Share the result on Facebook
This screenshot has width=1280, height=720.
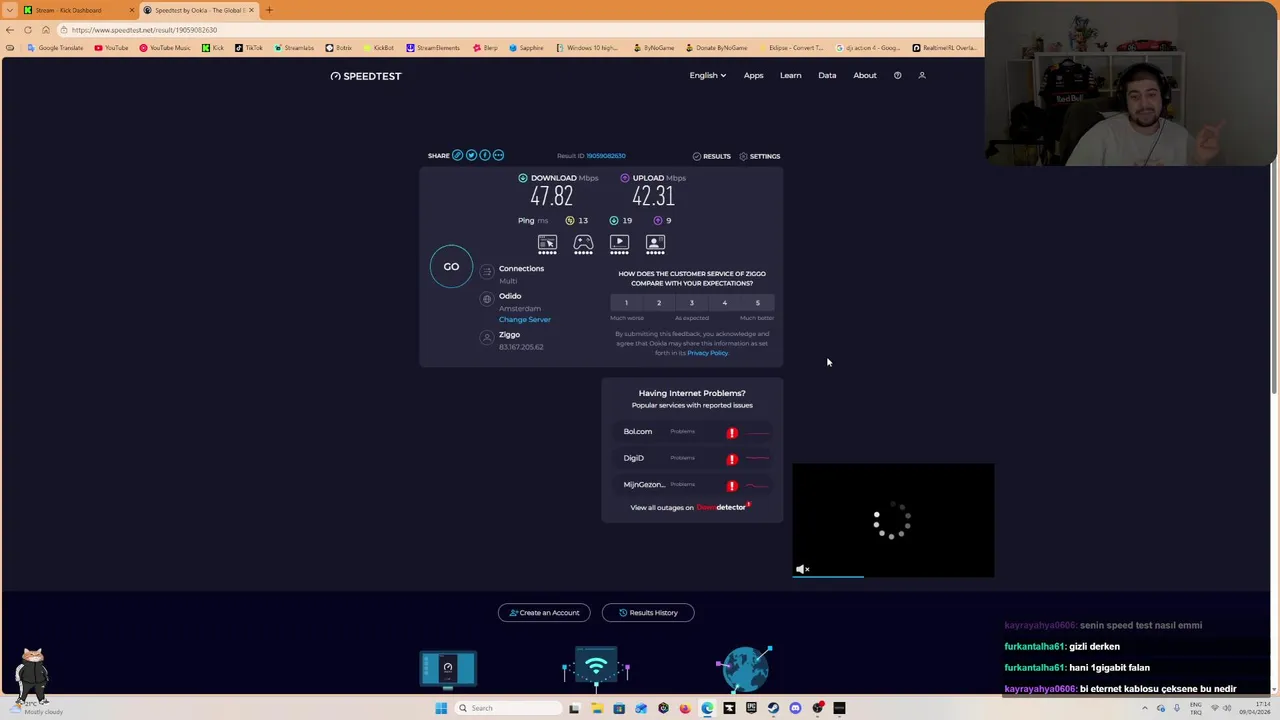coord(485,155)
